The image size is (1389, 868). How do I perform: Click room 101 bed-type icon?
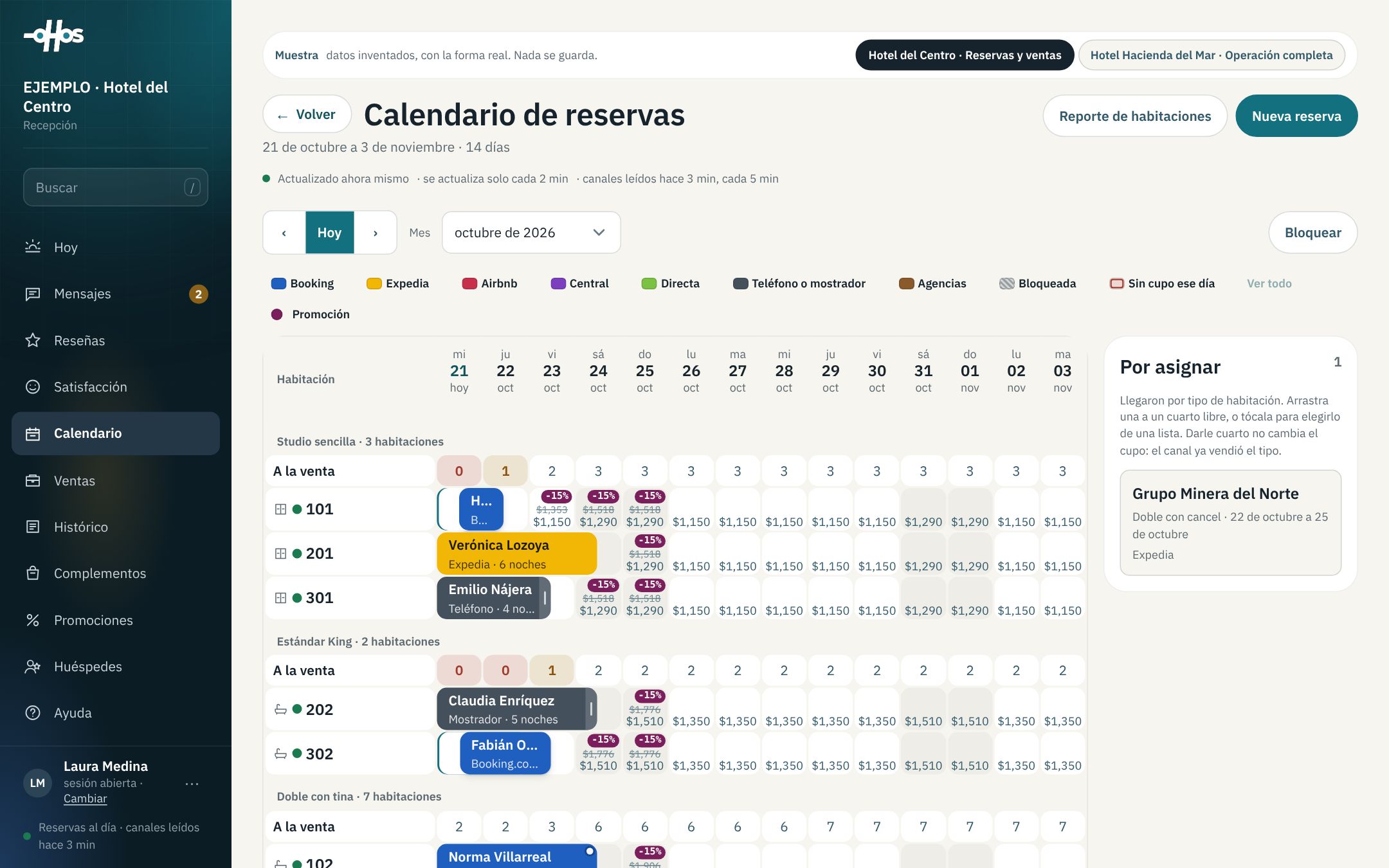[x=280, y=509]
